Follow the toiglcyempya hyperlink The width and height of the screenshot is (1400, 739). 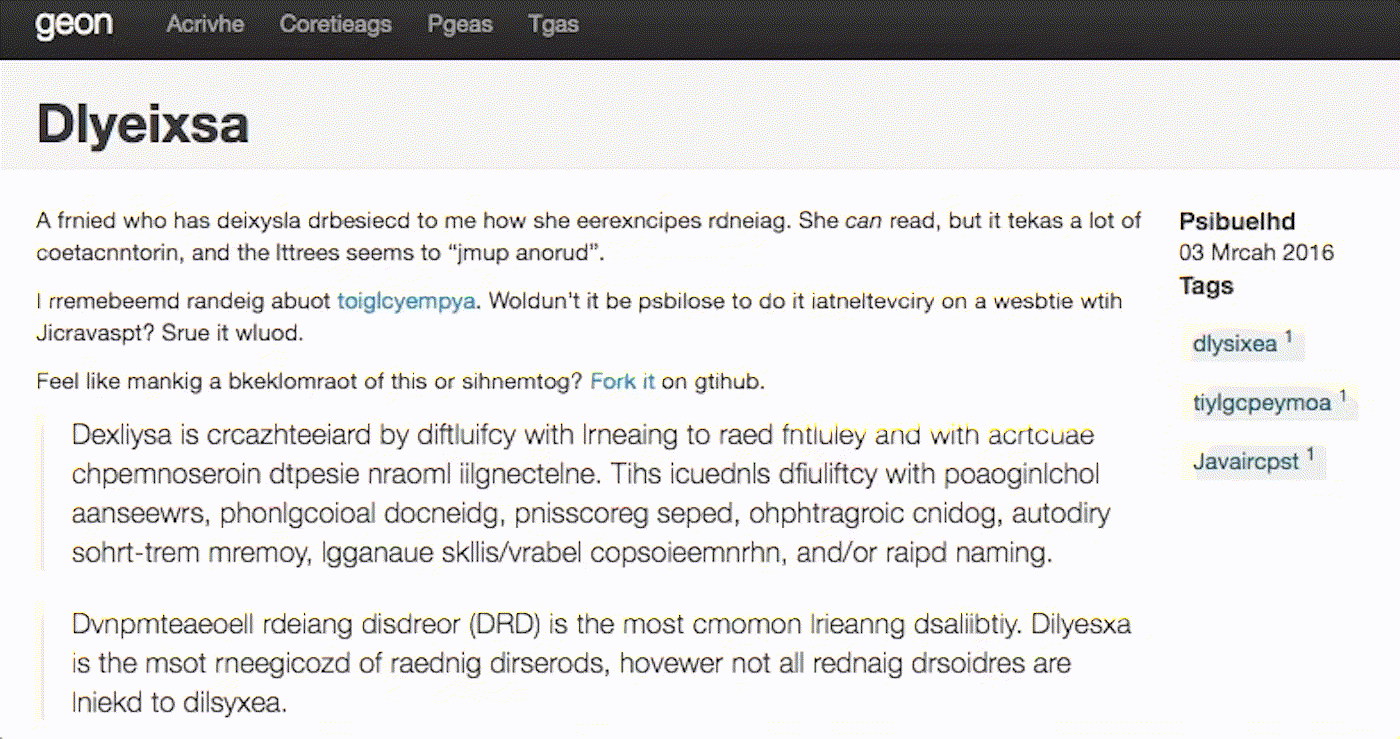coord(406,301)
